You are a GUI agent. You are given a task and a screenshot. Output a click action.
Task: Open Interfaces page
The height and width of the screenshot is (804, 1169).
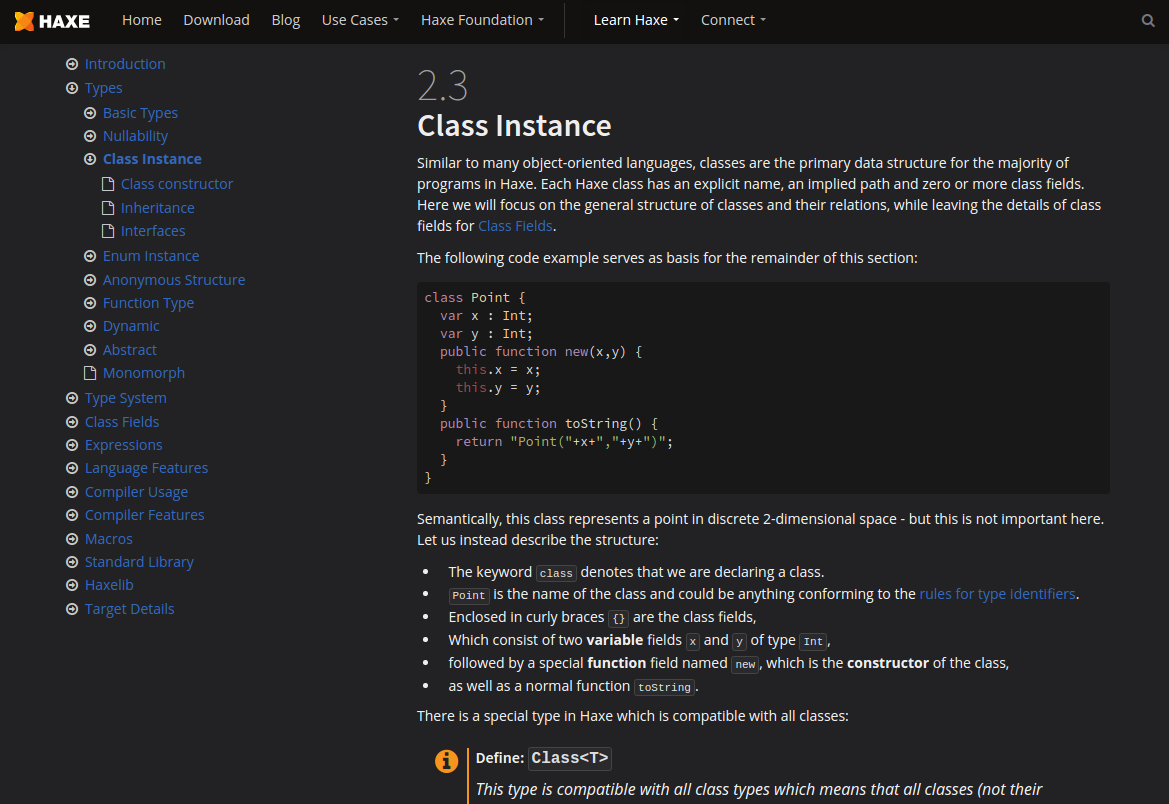153,231
